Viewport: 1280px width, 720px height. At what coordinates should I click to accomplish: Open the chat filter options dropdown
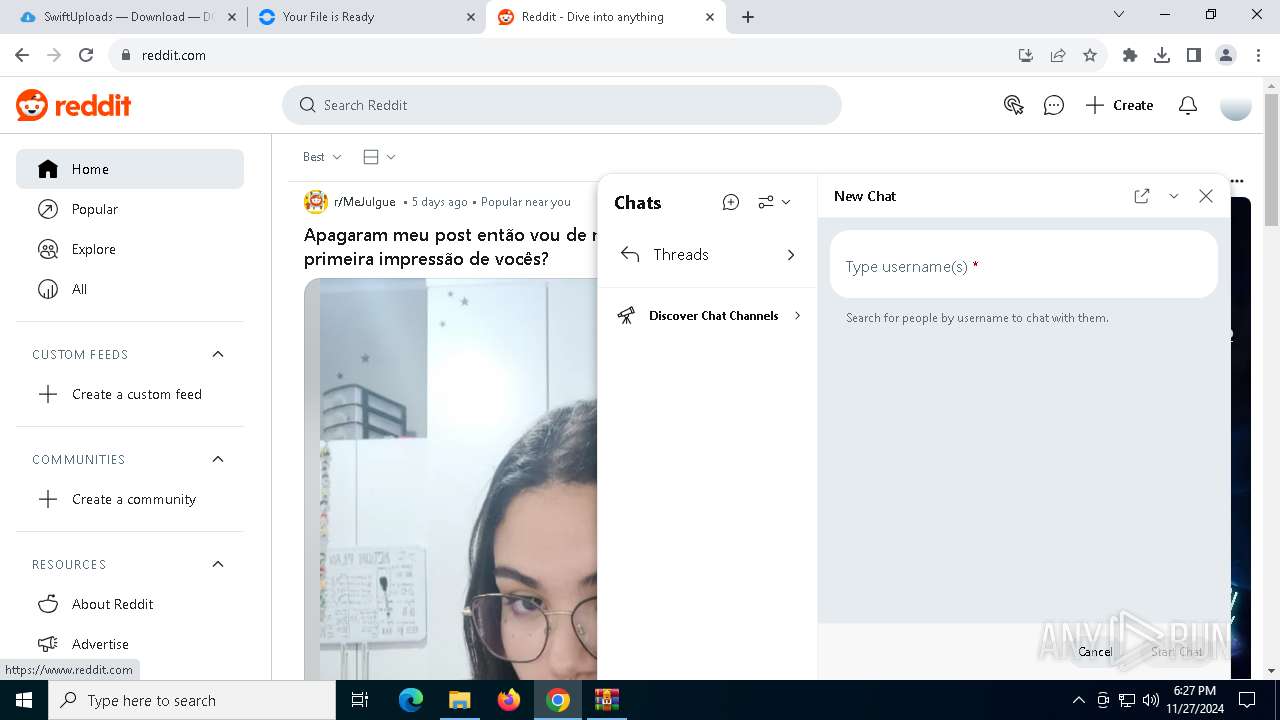point(774,202)
